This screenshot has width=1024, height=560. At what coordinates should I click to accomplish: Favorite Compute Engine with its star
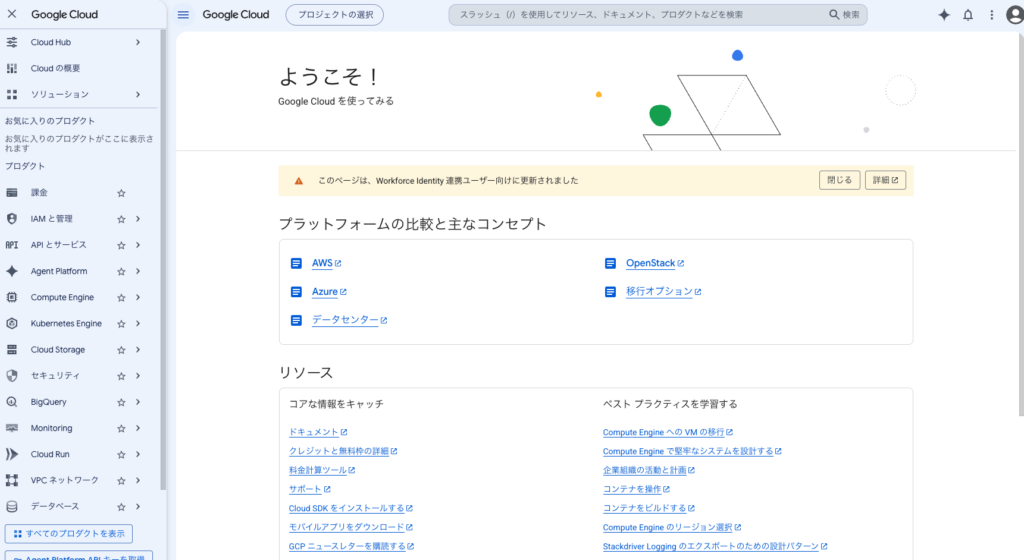coord(121,298)
